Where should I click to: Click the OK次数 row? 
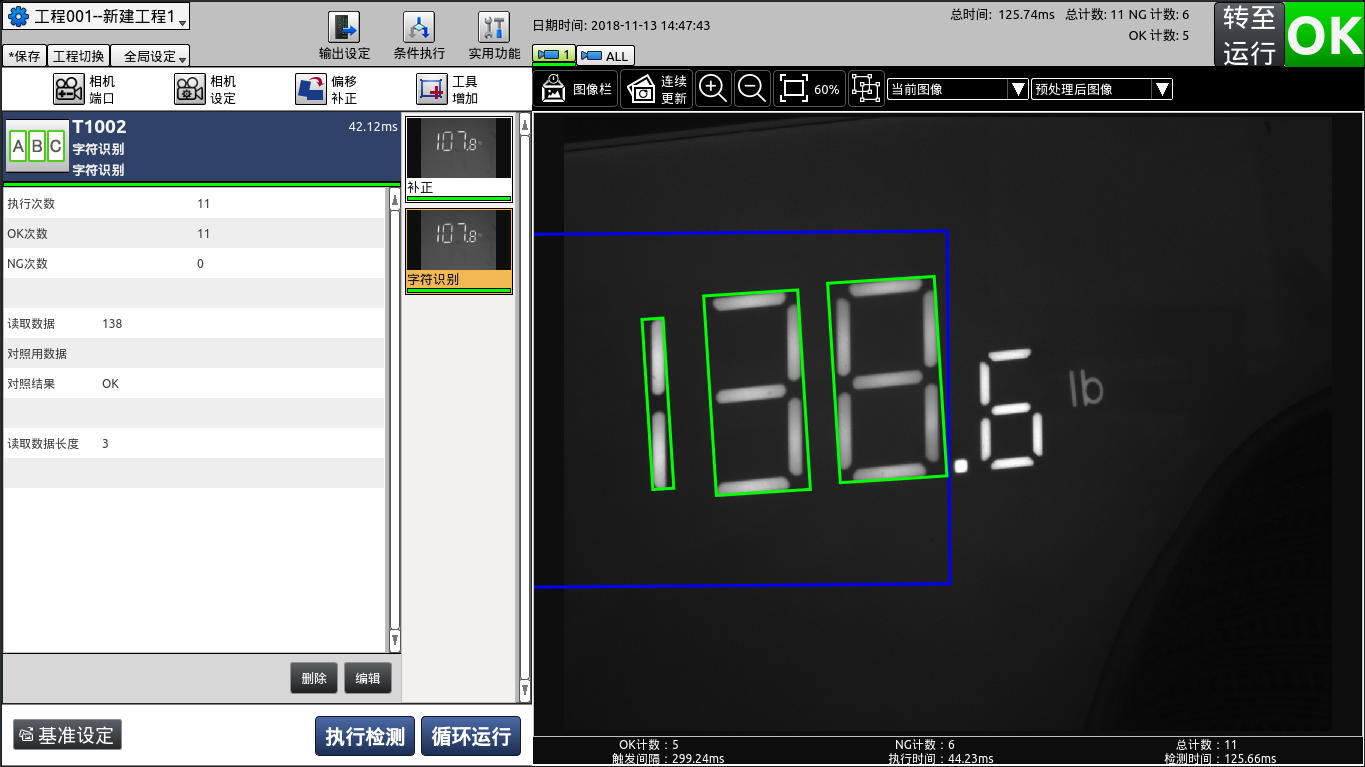194,233
